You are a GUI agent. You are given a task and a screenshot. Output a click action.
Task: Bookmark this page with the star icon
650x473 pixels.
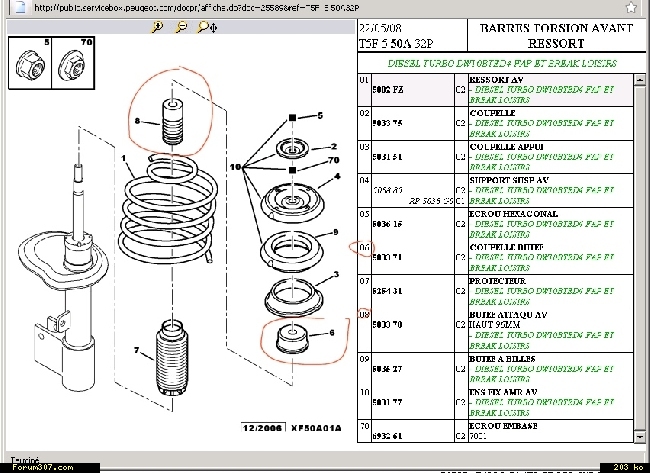point(631,7)
